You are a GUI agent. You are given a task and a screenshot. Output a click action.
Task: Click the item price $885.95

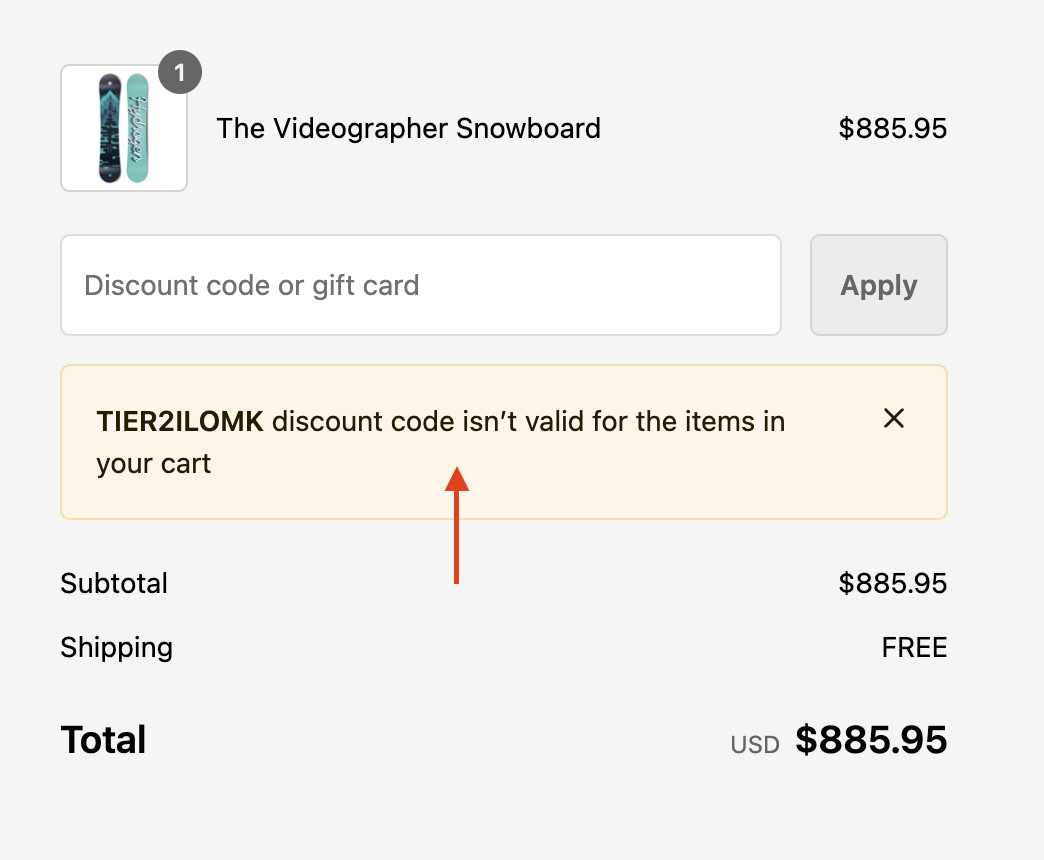(893, 128)
